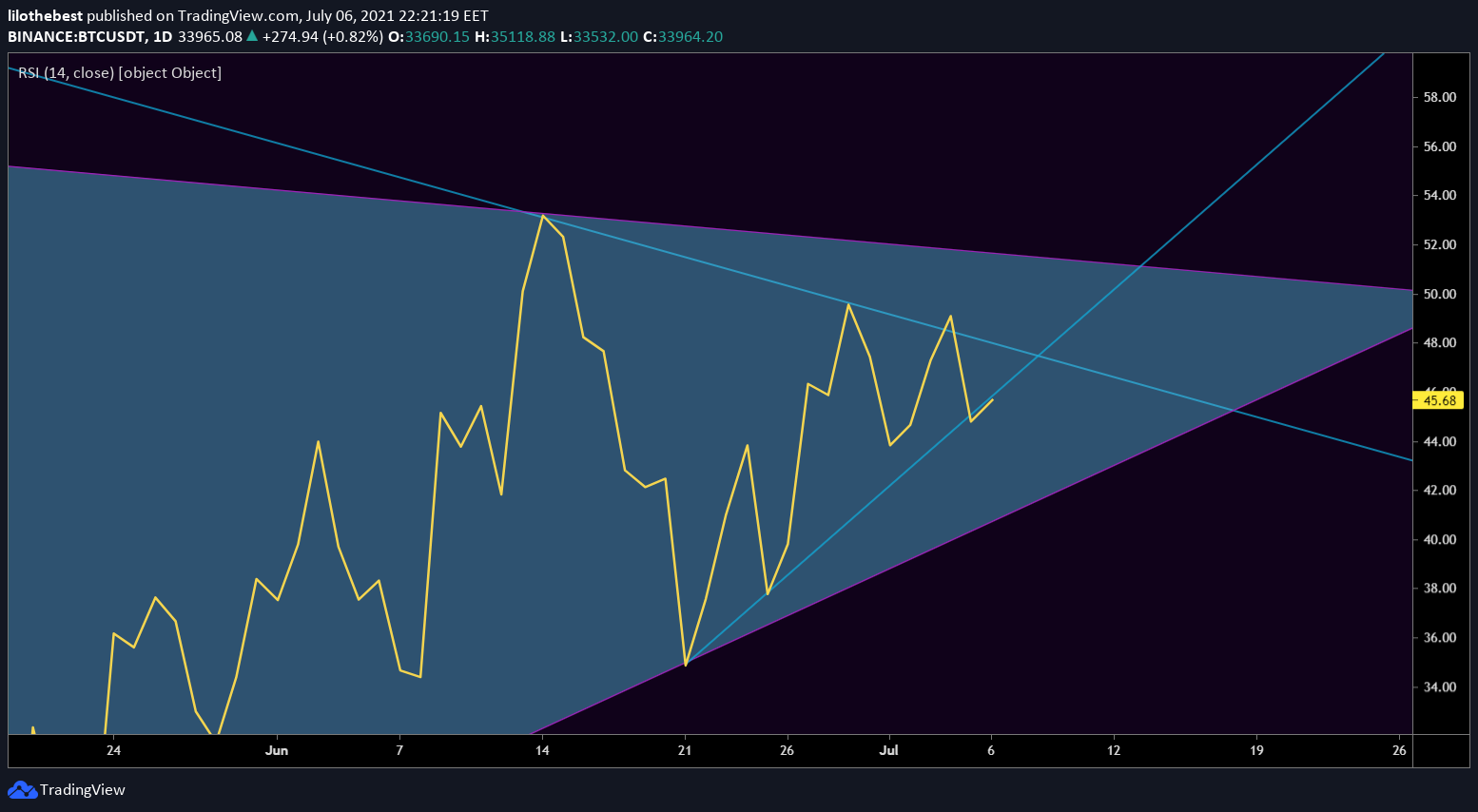Click the RSI peak at June 14

542,216
